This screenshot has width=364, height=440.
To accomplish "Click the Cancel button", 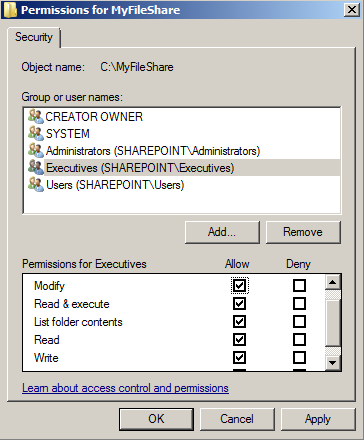I will 237,419.
